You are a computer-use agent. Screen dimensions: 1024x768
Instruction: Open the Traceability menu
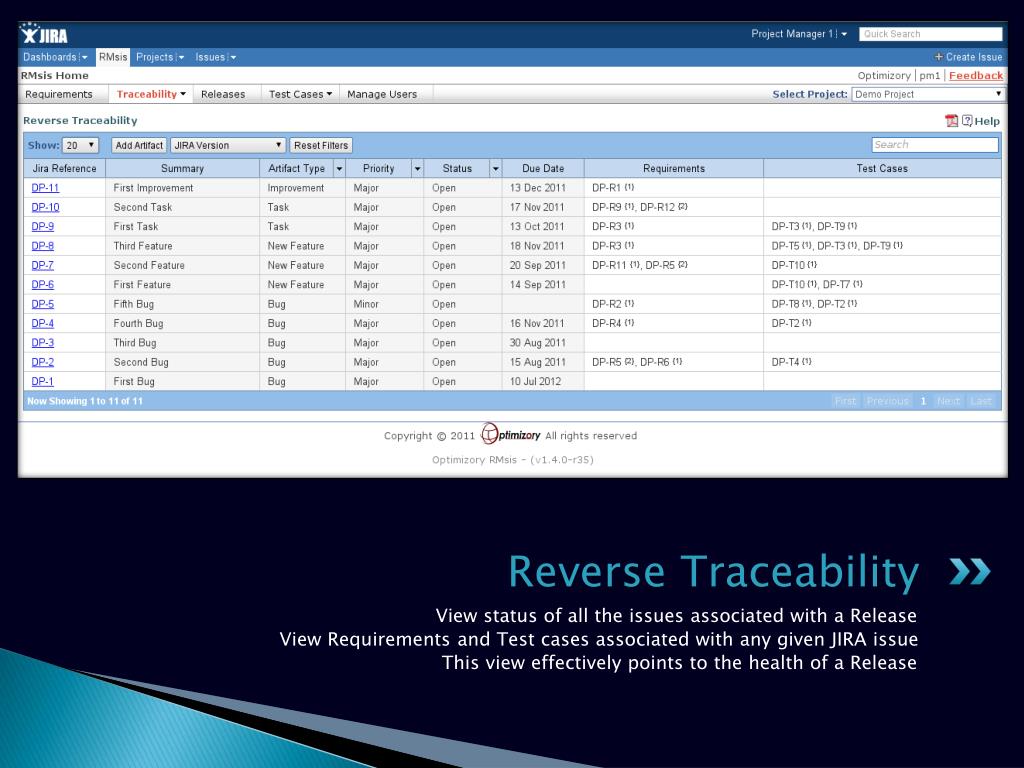pos(151,94)
